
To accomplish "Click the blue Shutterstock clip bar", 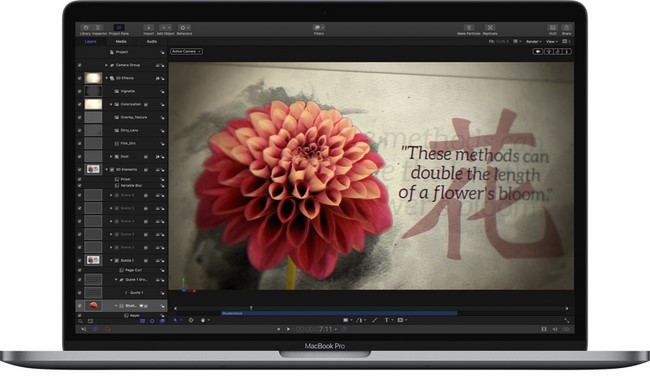I will pyautogui.click(x=339, y=313).
